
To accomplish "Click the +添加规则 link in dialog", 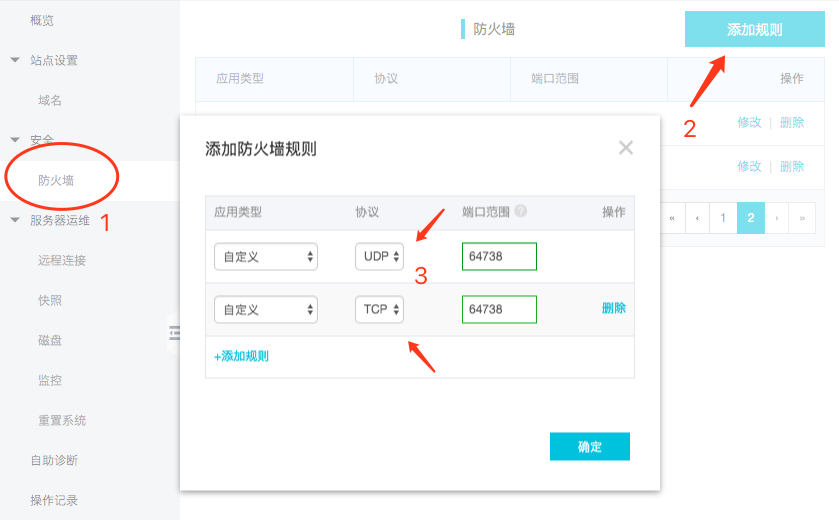I will (241, 356).
